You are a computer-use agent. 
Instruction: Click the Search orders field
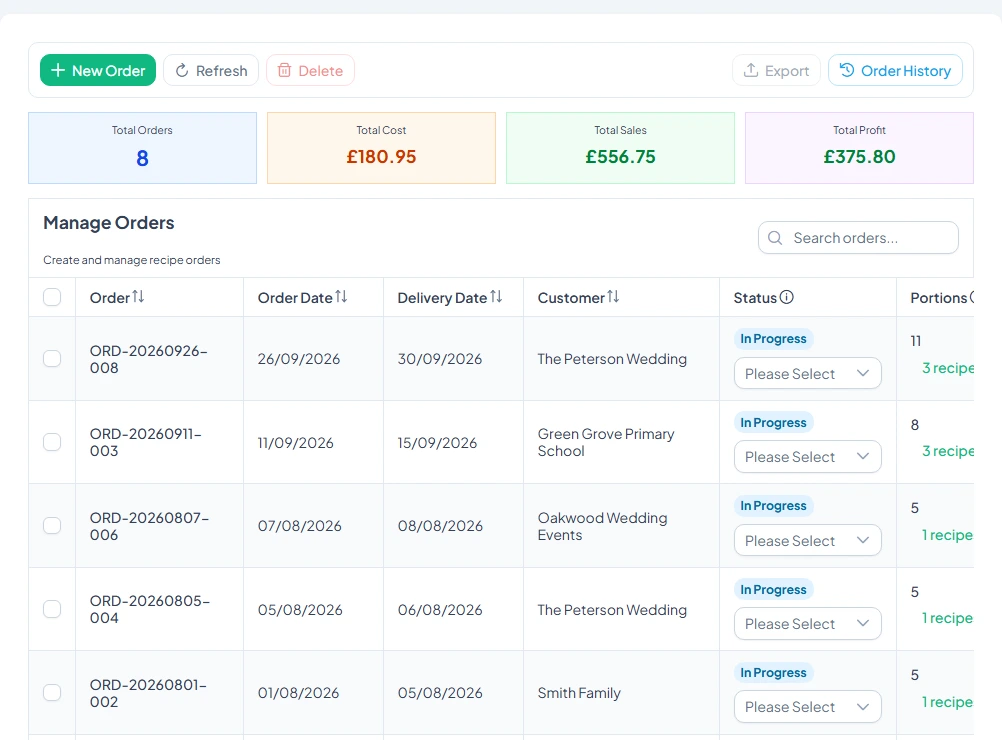[858, 238]
